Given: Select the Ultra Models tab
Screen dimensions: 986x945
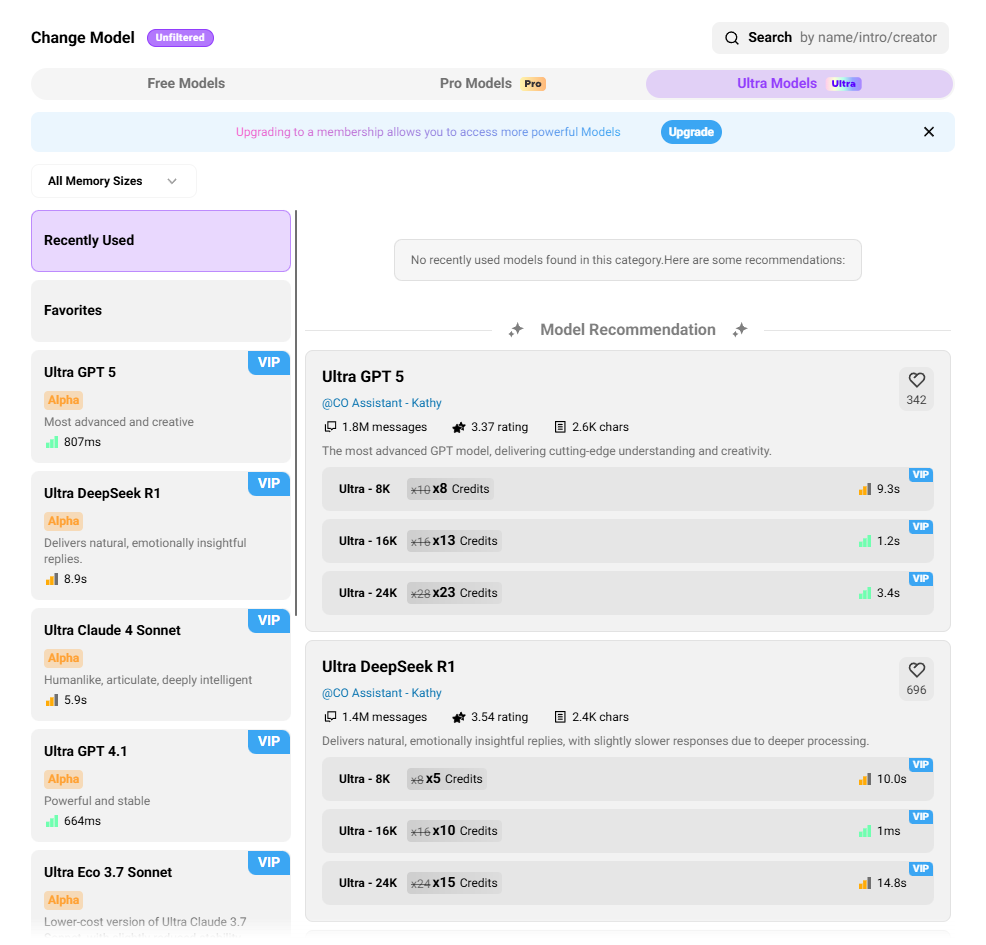Looking at the screenshot, I should (x=799, y=84).
